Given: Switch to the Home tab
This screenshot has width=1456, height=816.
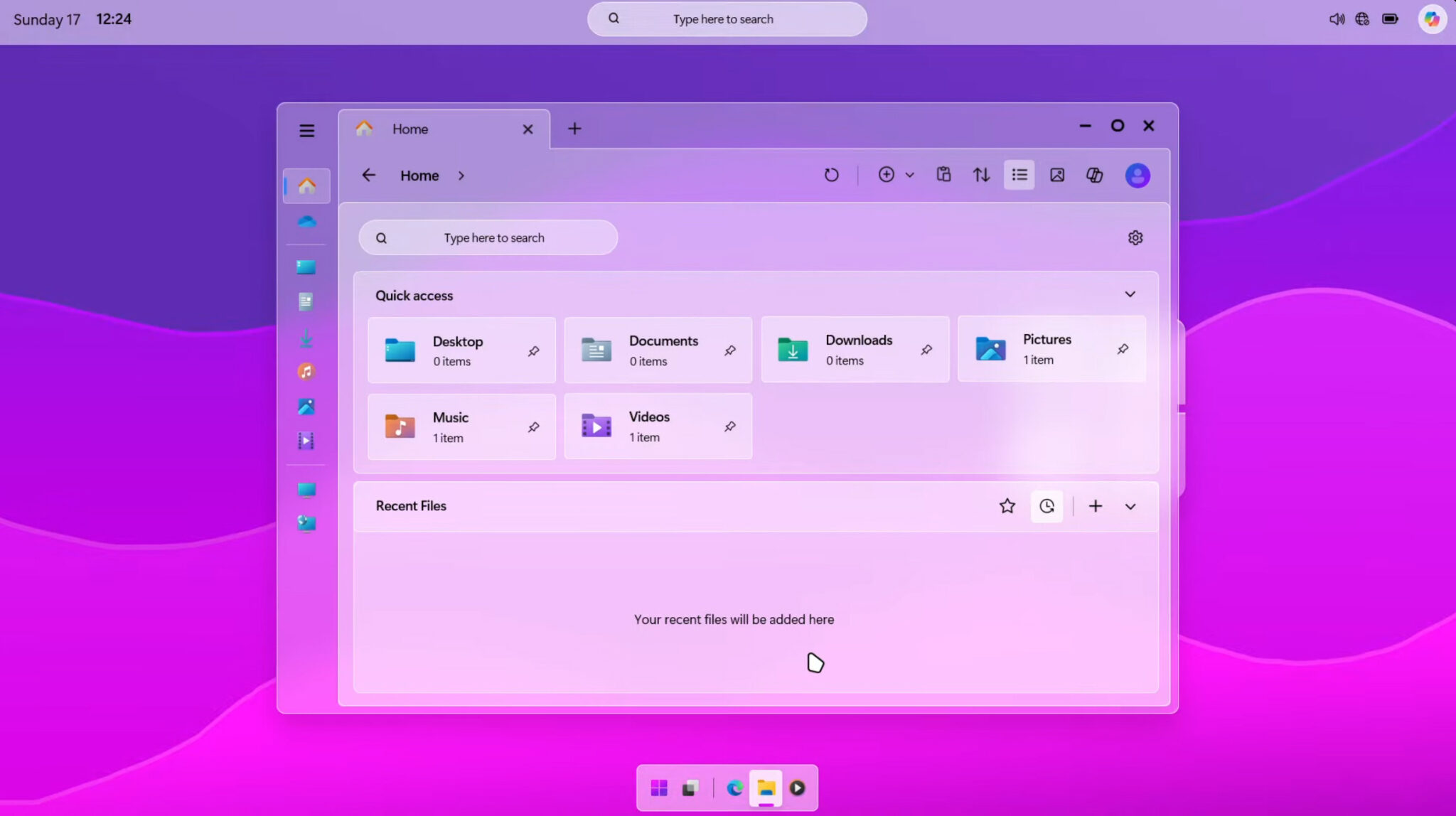Looking at the screenshot, I should 409,129.
